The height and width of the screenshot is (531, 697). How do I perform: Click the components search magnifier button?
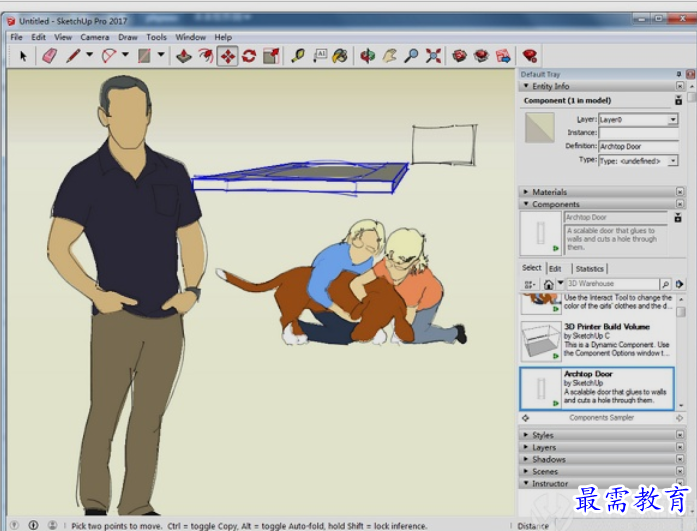665,284
